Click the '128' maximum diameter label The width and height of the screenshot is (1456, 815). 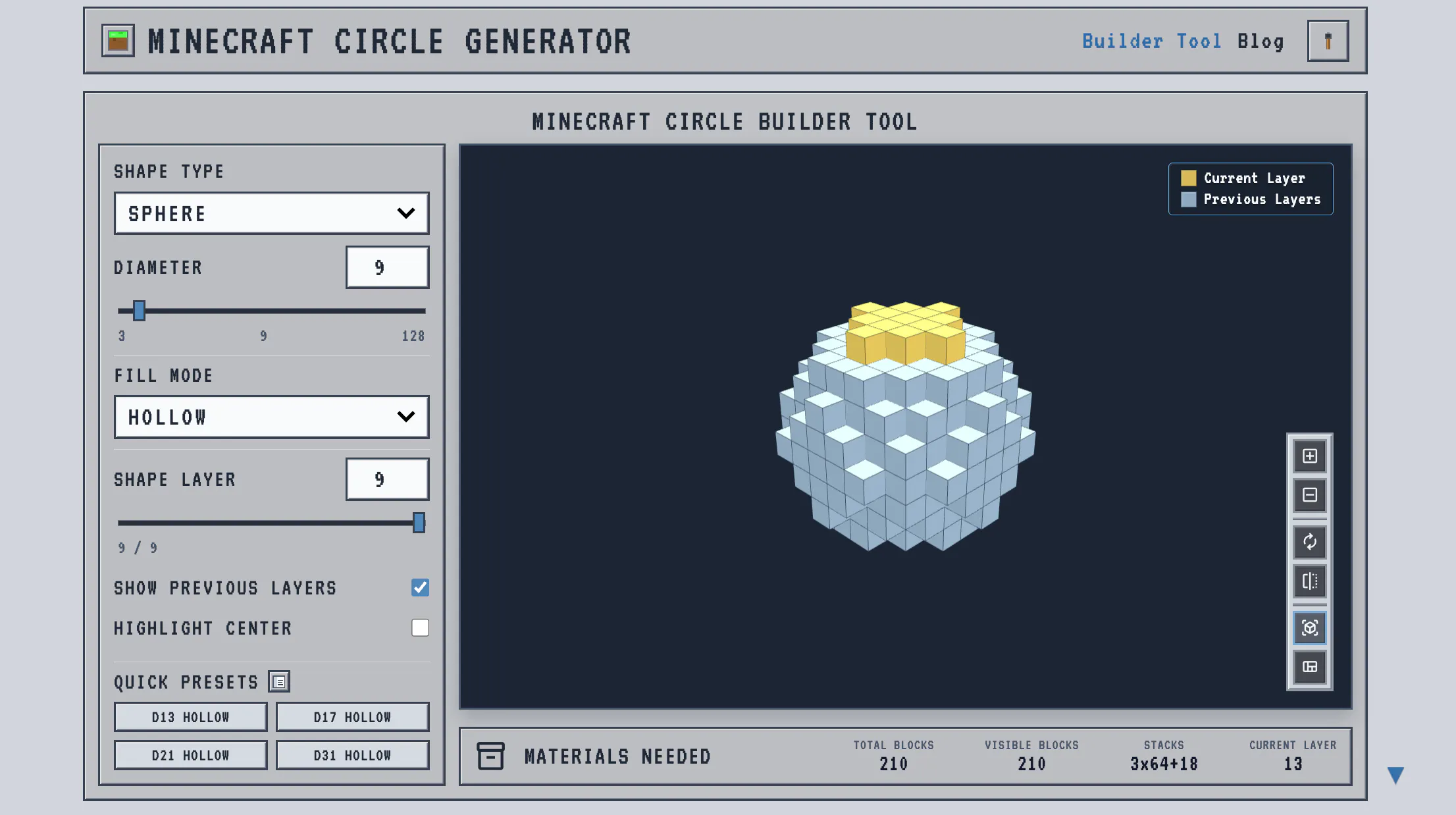point(413,336)
